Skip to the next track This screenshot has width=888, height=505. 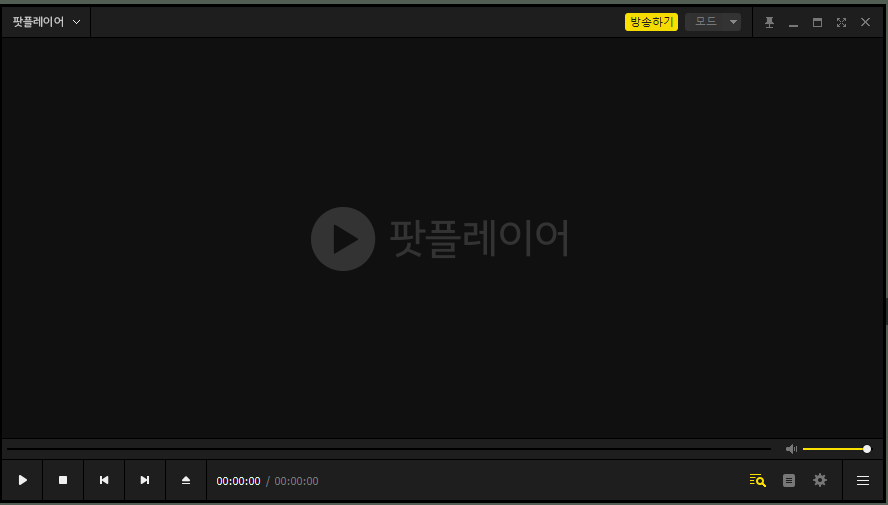pos(144,480)
